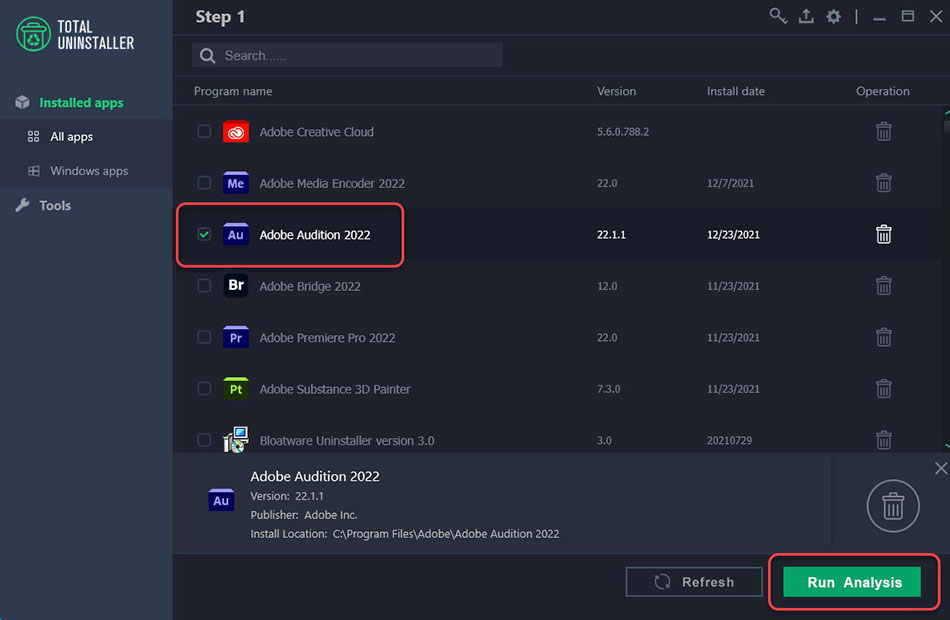Check the Bloatware Uninstaller version 3.0 checkbox
Viewport: 950px width, 620px height.
coord(204,440)
